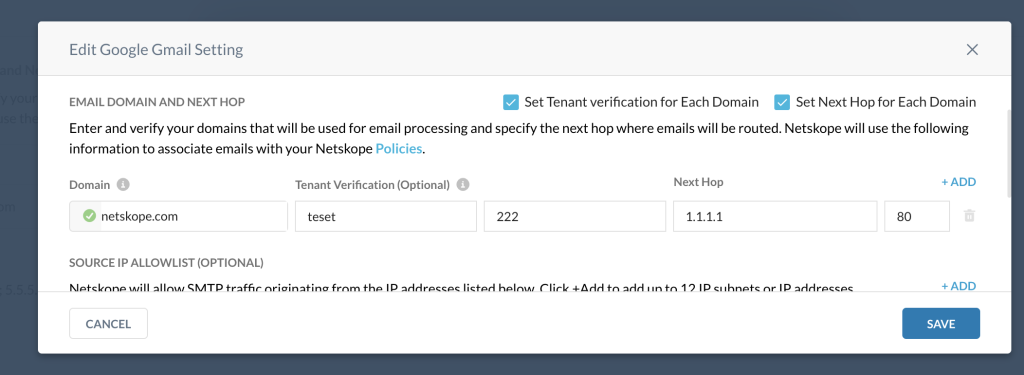The width and height of the screenshot is (1024, 375).
Task: Close the Edit Google Gmail Setting dialog
Action: coord(972,50)
